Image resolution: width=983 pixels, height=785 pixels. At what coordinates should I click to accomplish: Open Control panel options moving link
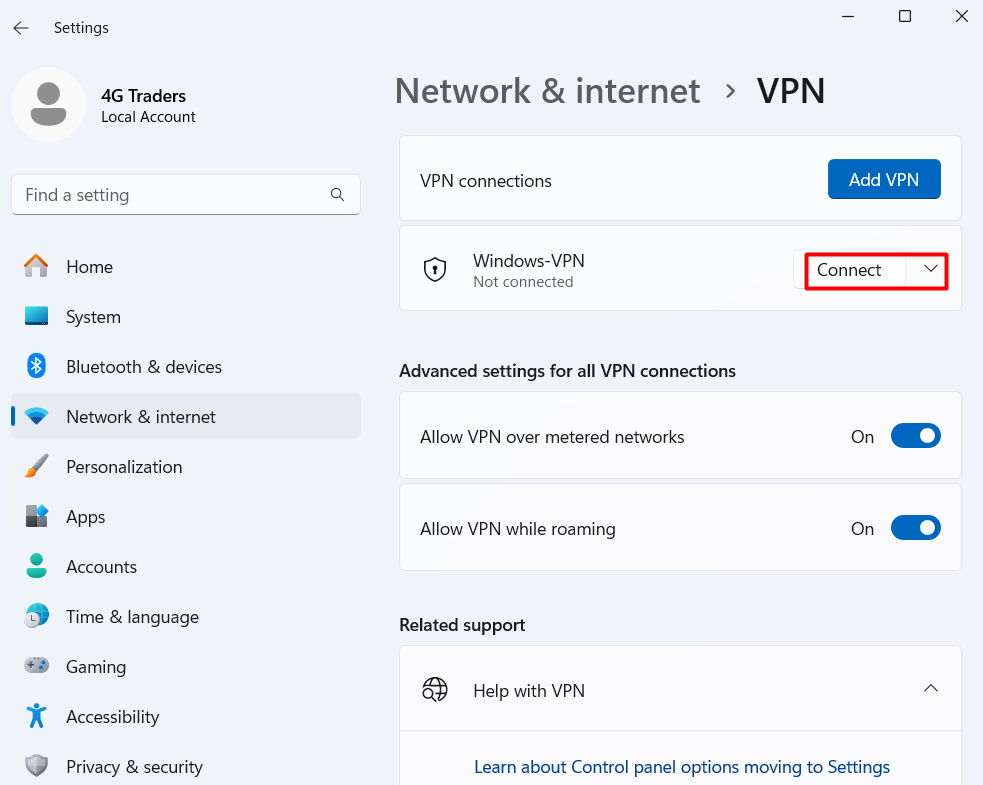click(x=682, y=767)
